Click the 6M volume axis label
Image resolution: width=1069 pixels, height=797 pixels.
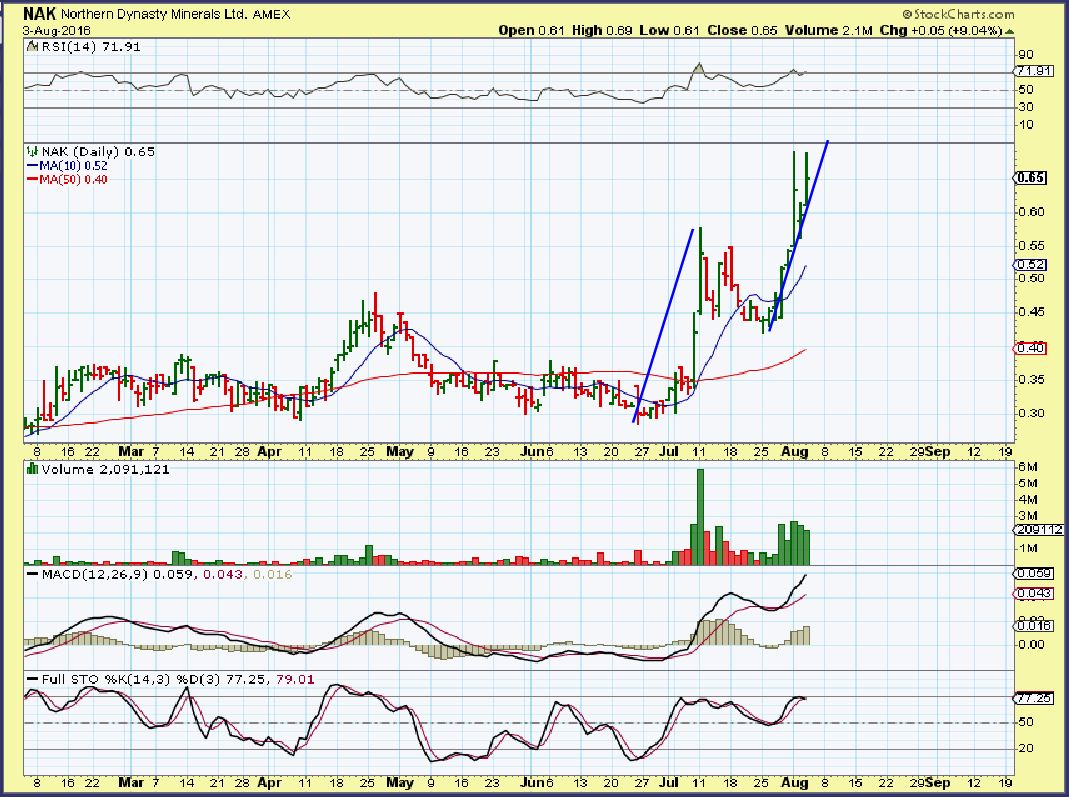(x=1027, y=467)
